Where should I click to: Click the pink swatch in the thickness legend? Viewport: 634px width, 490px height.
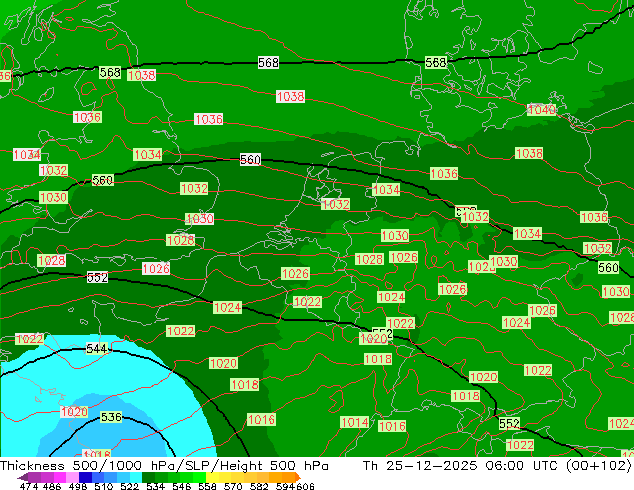(x=72, y=477)
